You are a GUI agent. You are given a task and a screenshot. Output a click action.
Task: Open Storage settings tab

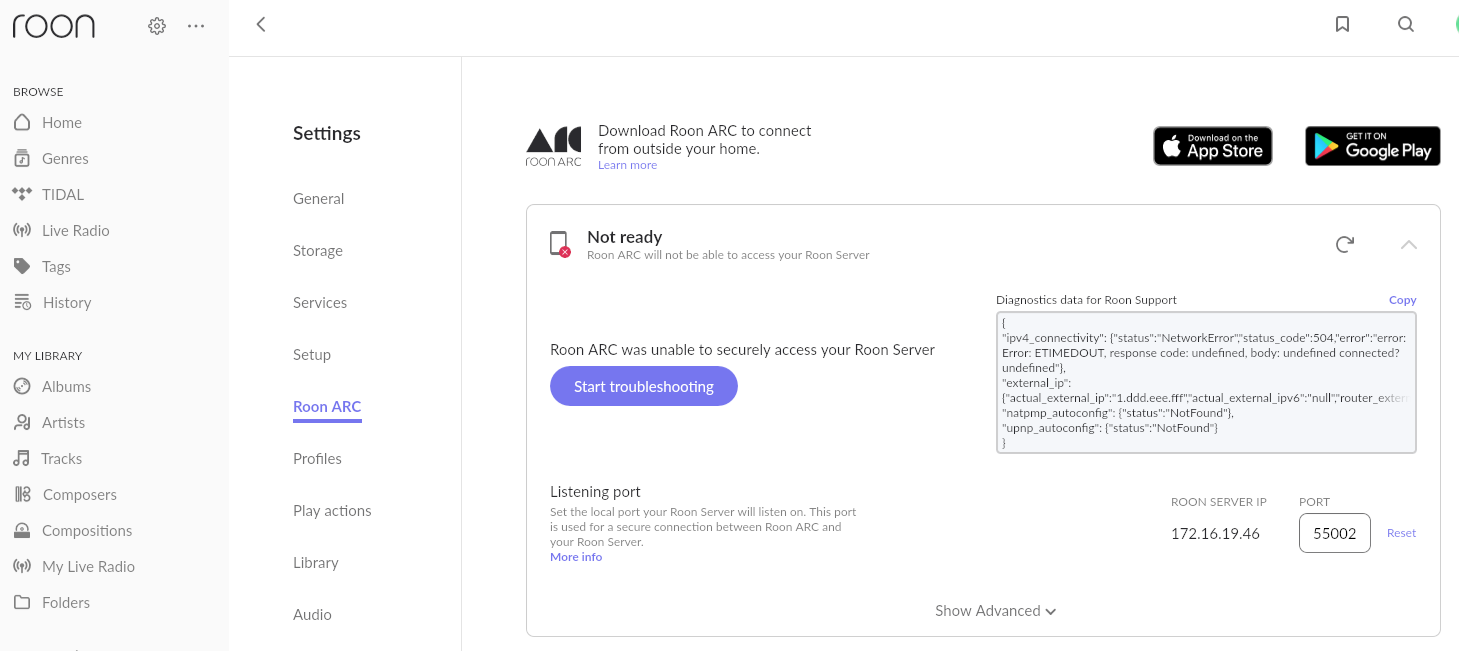pyautogui.click(x=318, y=250)
